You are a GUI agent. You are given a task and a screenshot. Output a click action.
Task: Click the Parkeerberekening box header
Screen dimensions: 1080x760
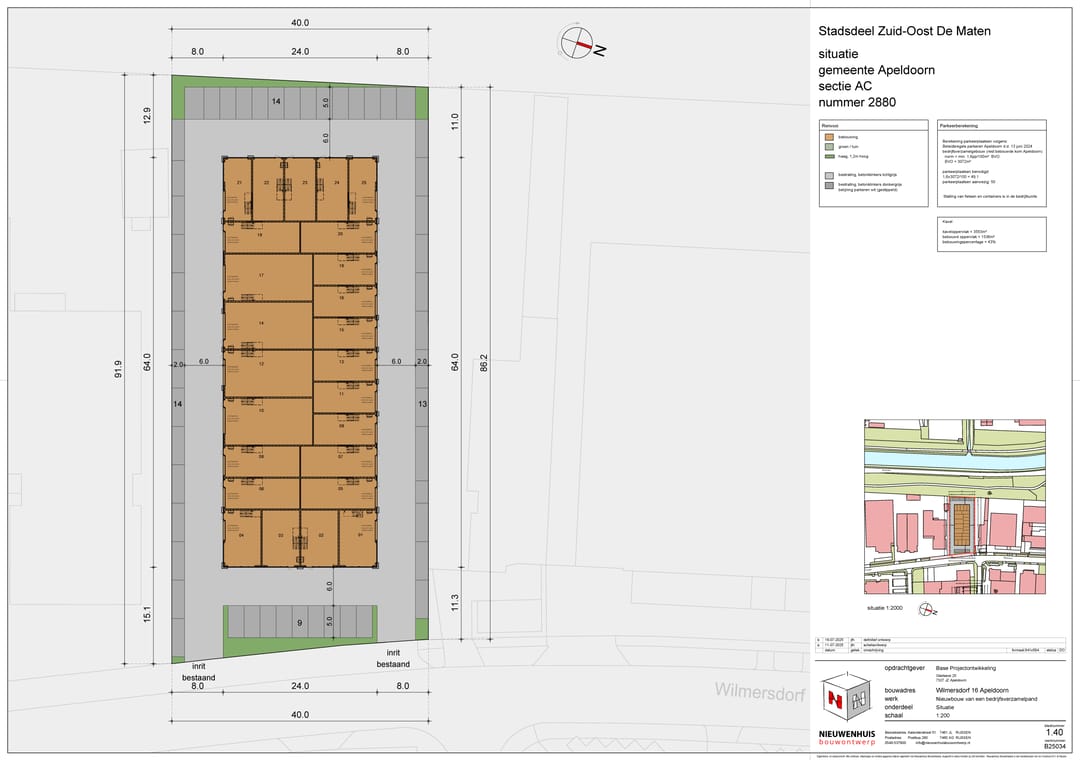(992, 126)
